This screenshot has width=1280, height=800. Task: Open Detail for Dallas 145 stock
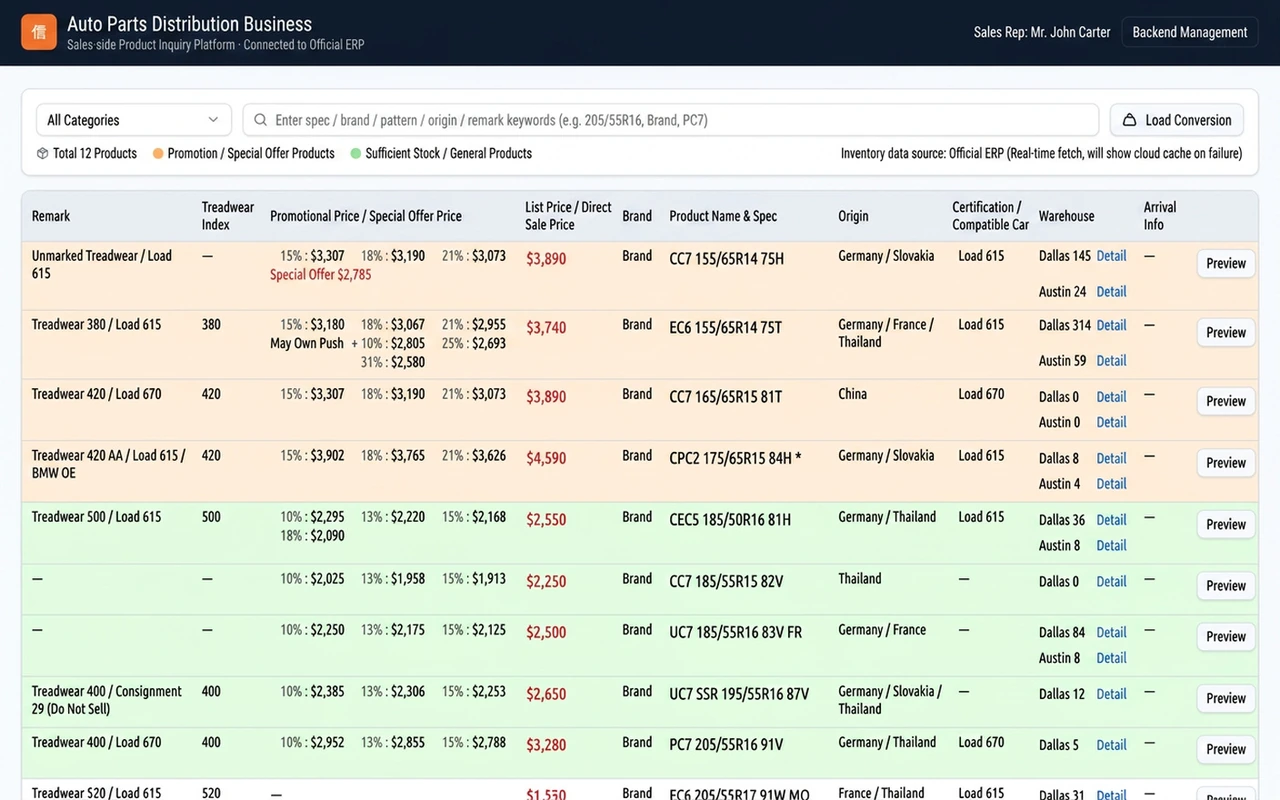(x=1111, y=256)
